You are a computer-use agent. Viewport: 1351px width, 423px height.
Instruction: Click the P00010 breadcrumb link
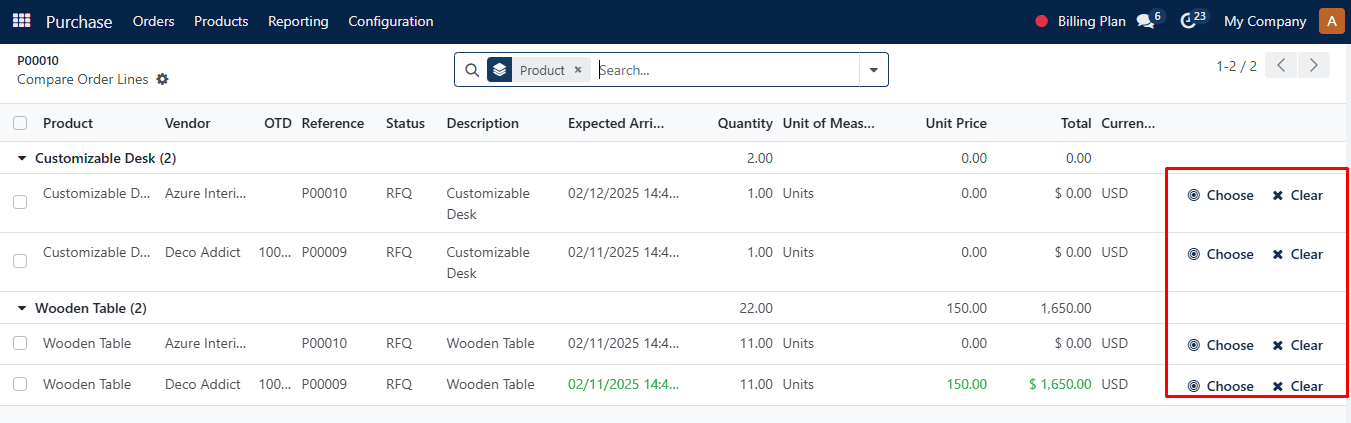point(38,60)
